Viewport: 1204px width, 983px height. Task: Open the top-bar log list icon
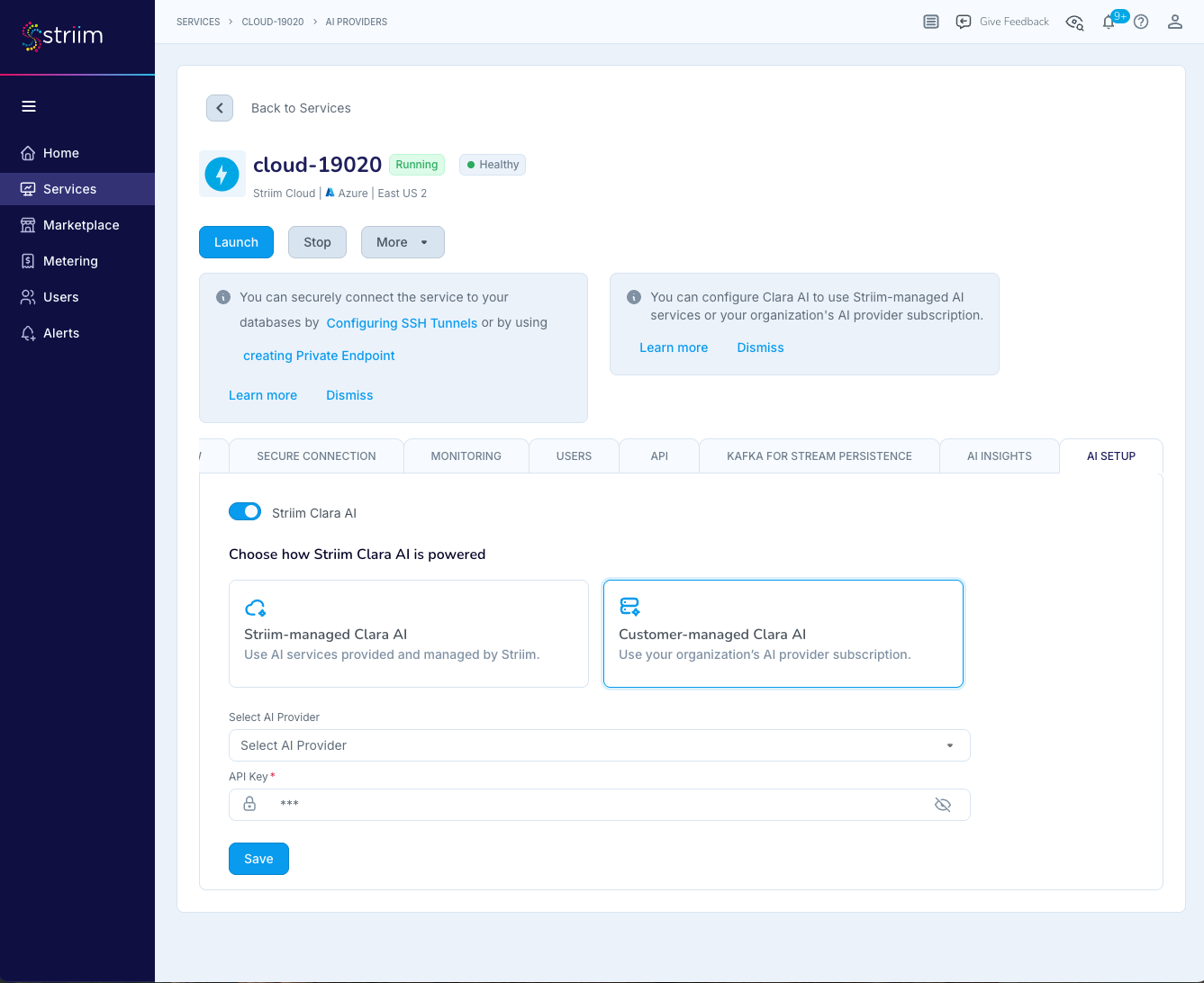click(931, 22)
